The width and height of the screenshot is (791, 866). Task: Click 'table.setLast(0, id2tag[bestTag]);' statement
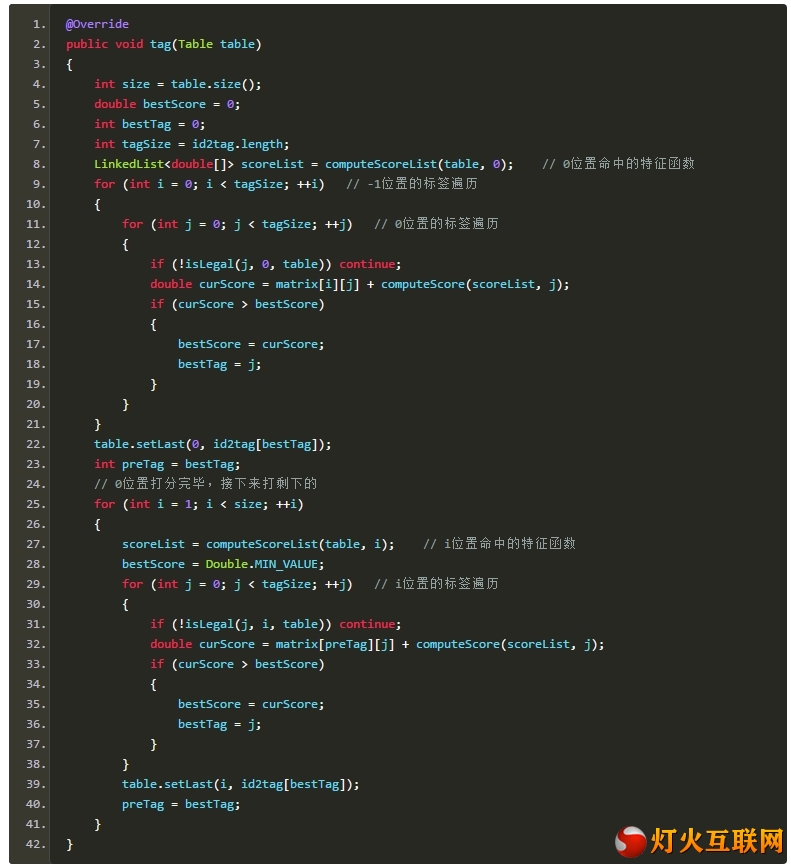coord(213,444)
